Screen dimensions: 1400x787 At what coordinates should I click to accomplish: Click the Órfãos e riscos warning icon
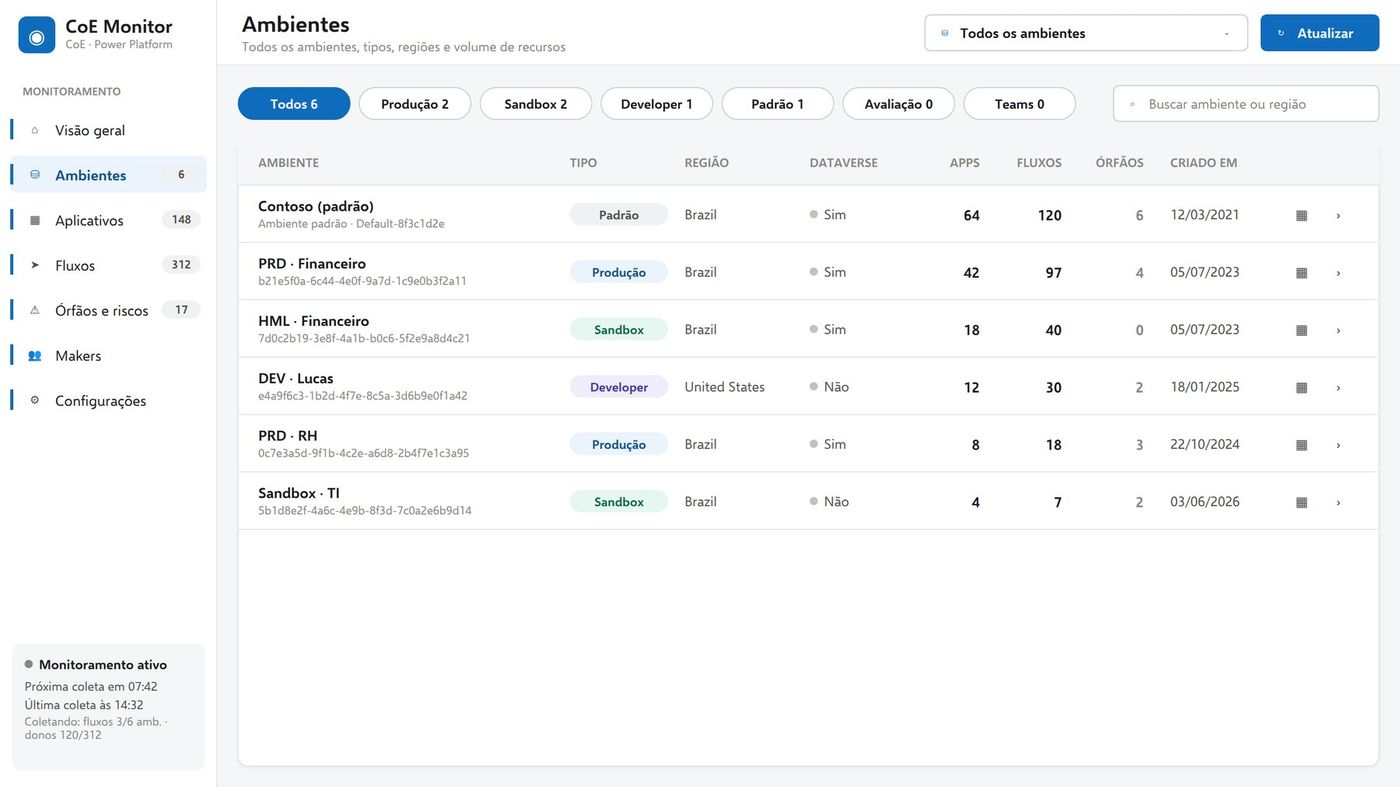[35, 310]
